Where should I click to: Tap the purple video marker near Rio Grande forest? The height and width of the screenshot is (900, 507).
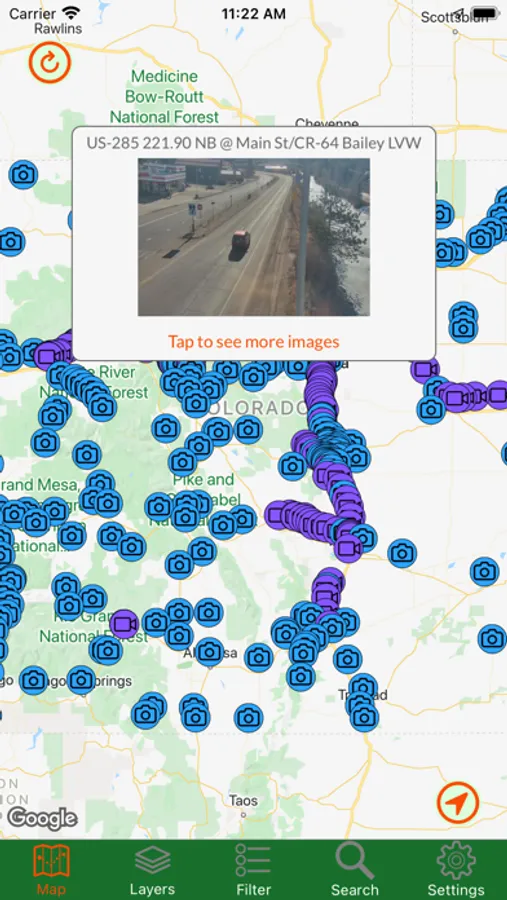(x=124, y=624)
